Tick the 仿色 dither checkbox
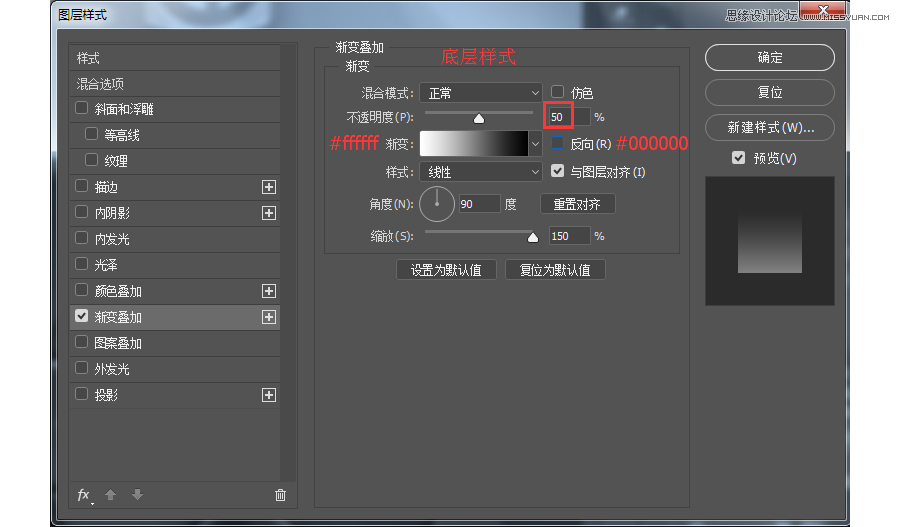The width and height of the screenshot is (900, 527). pos(557,92)
